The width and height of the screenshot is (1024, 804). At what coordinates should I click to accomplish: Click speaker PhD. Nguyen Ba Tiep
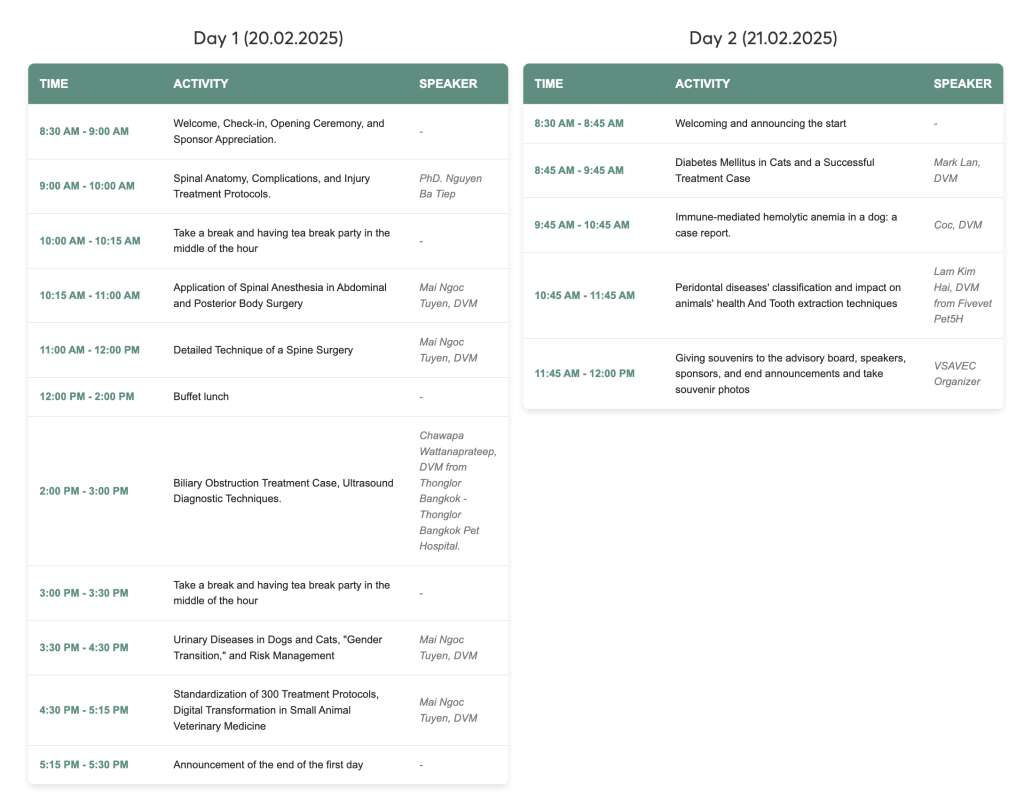click(451, 186)
